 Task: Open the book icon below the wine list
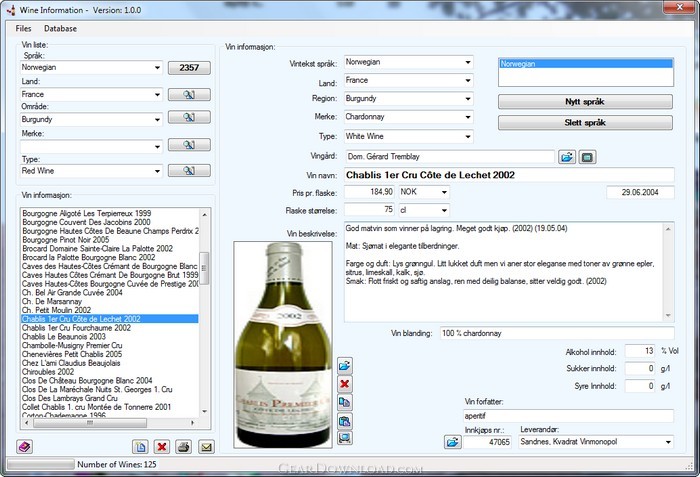25,447
